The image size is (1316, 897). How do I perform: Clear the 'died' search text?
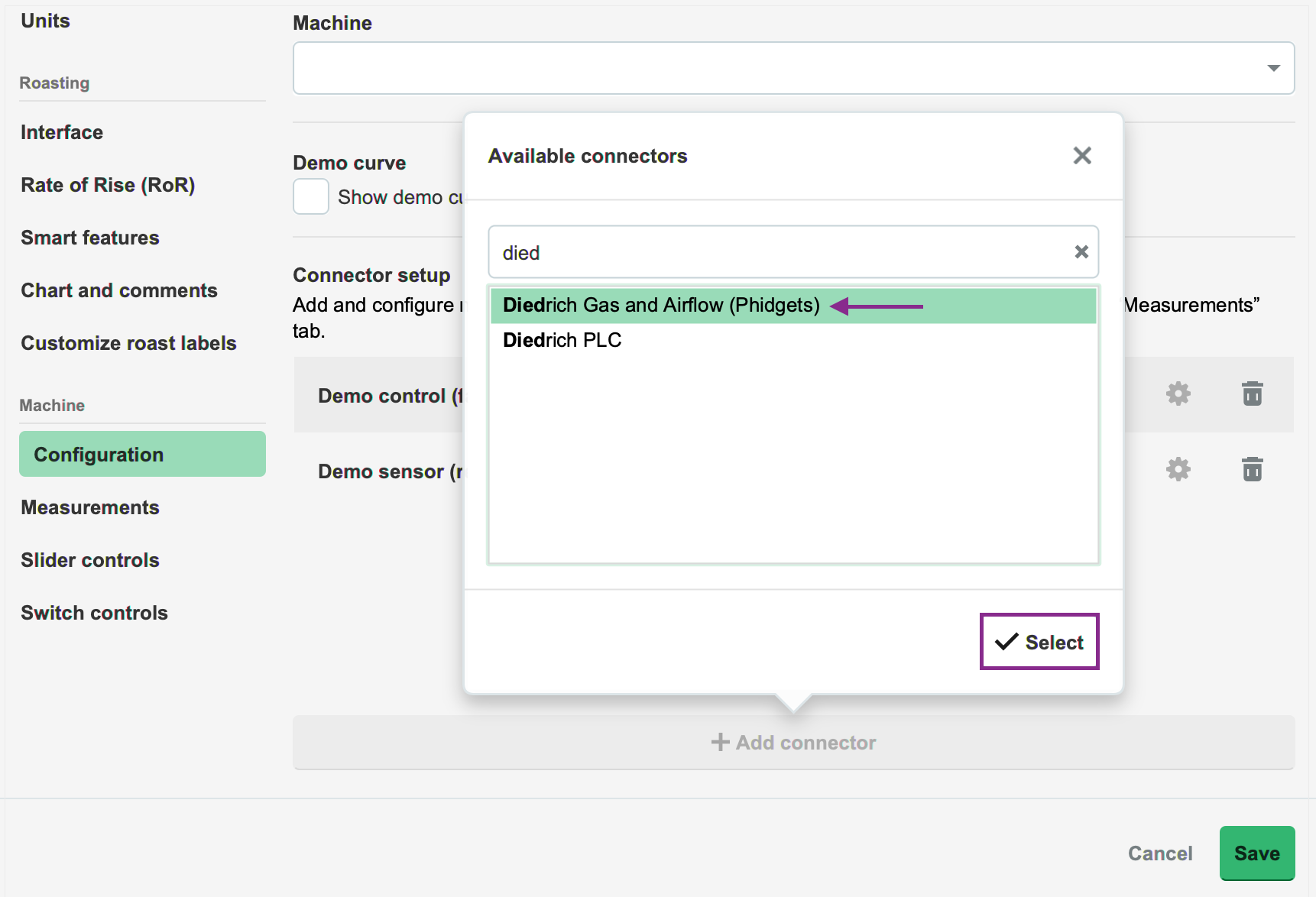tap(1081, 252)
